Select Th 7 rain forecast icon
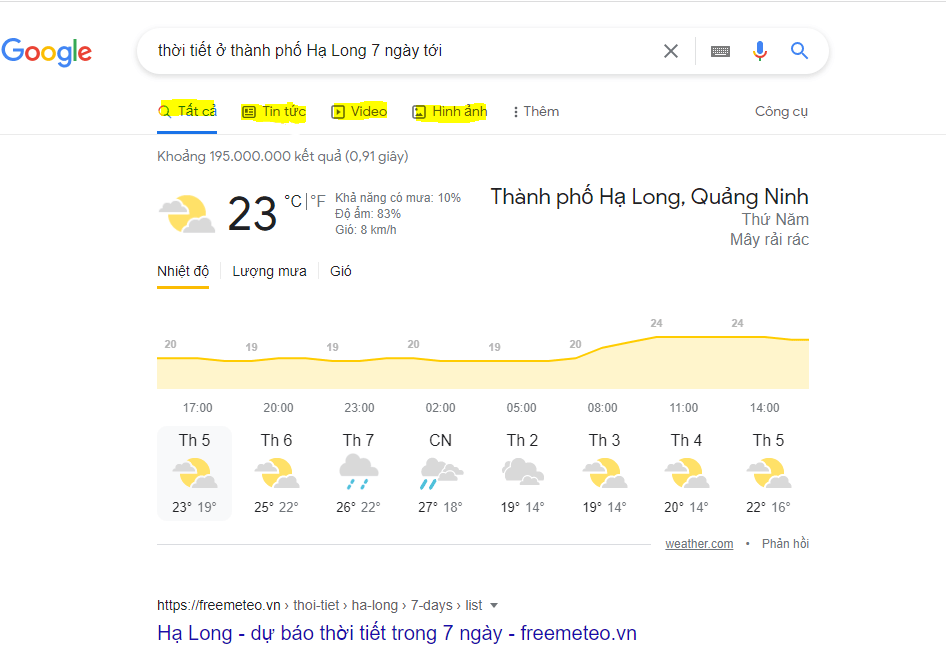Screen dimensions: 946x652 [358, 471]
